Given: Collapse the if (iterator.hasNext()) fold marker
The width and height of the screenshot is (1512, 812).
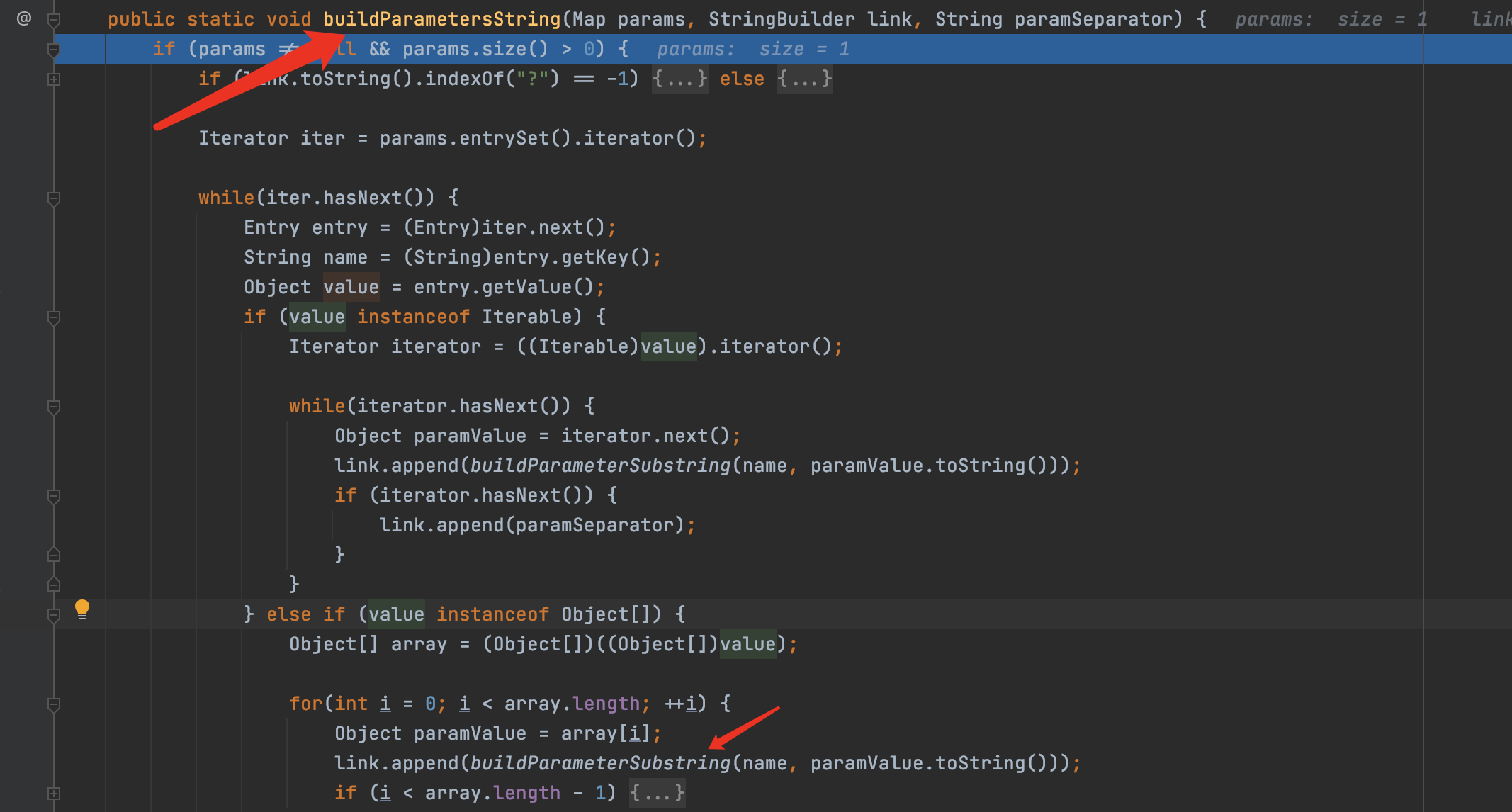Looking at the screenshot, I should pyautogui.click(x=54, y=496).
